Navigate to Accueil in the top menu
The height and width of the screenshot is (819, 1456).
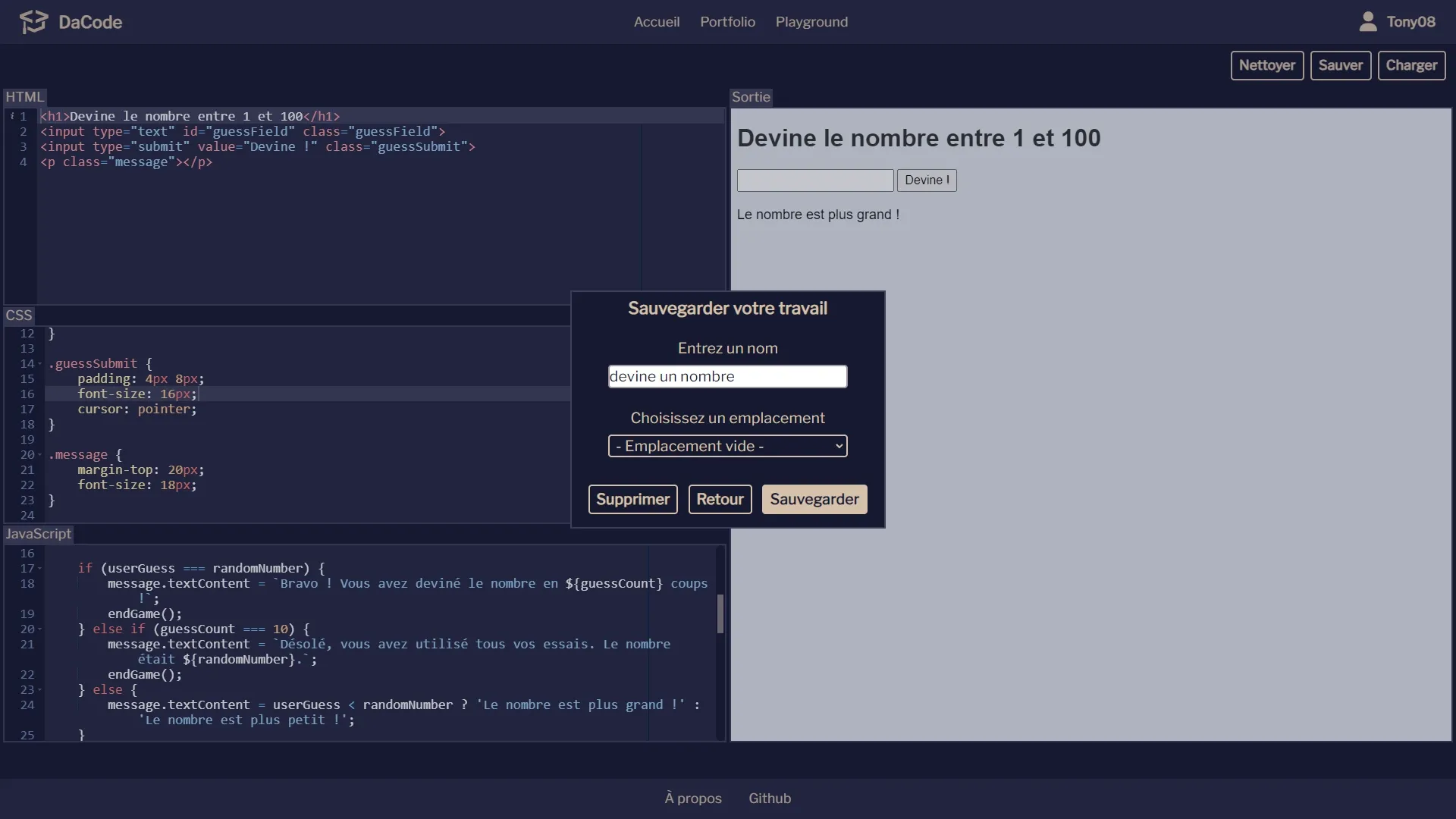pos(657,21)
